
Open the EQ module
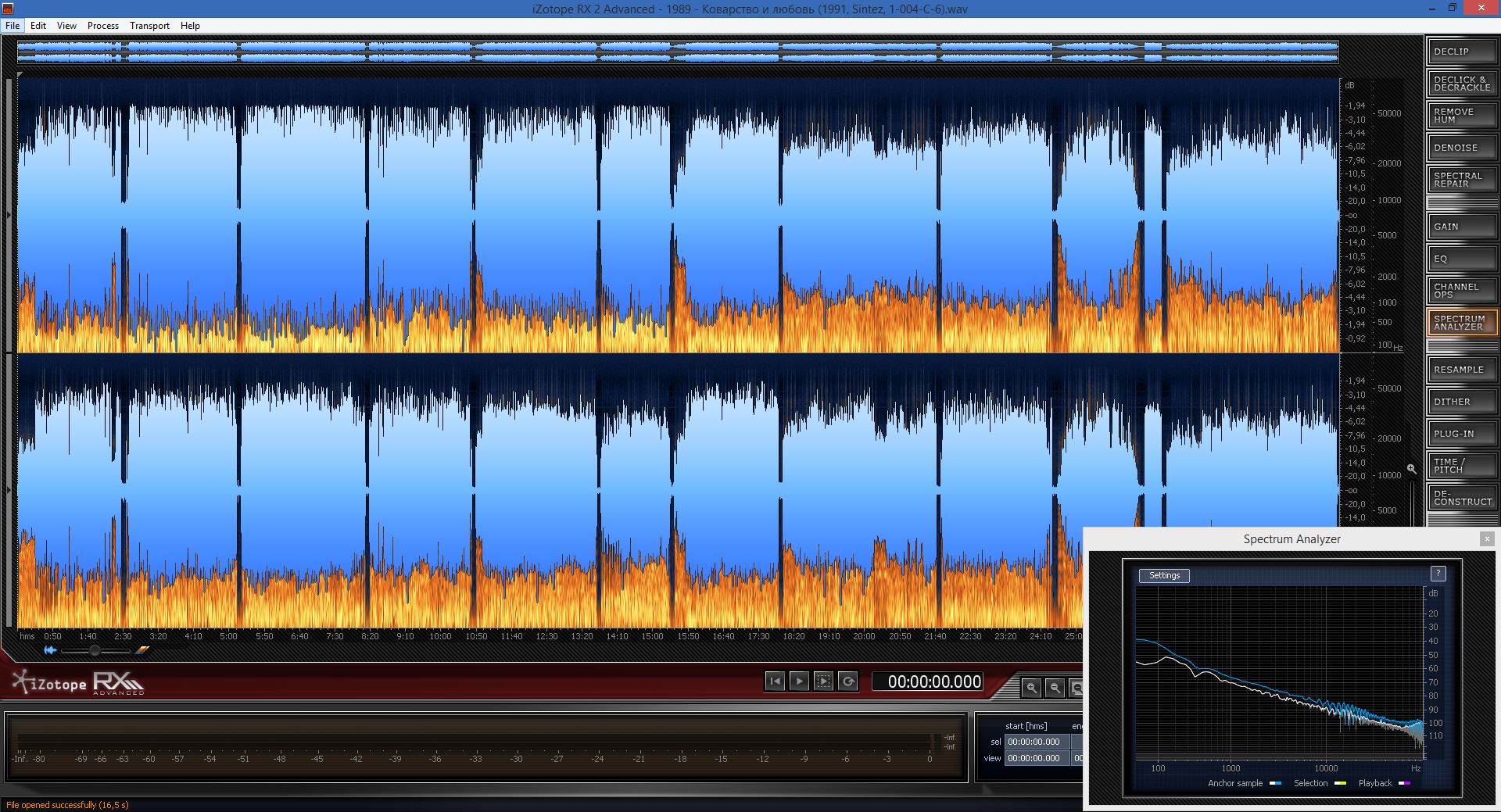point(1461,259)
